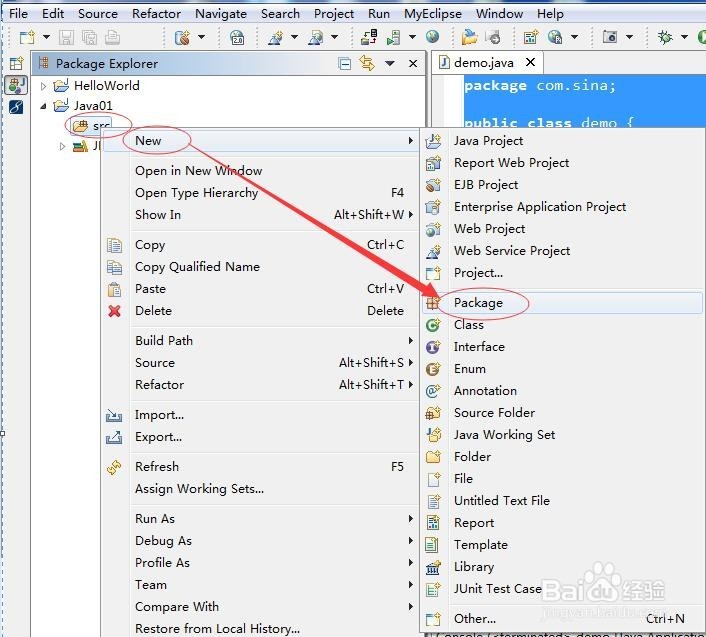706x637 pixels.
Task: Choose Refresh in the context menu
Action: [x=261, y=467]
